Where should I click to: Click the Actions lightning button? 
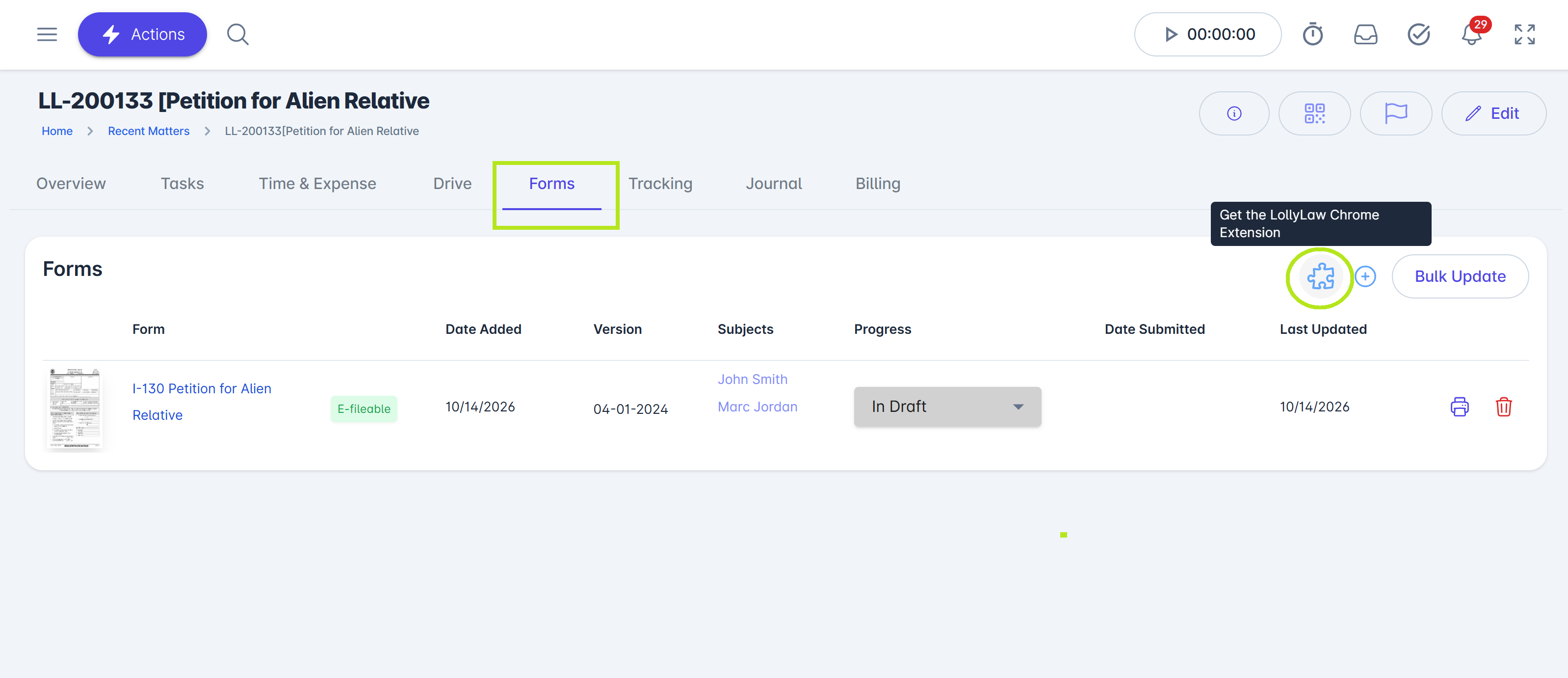(142, 35)
